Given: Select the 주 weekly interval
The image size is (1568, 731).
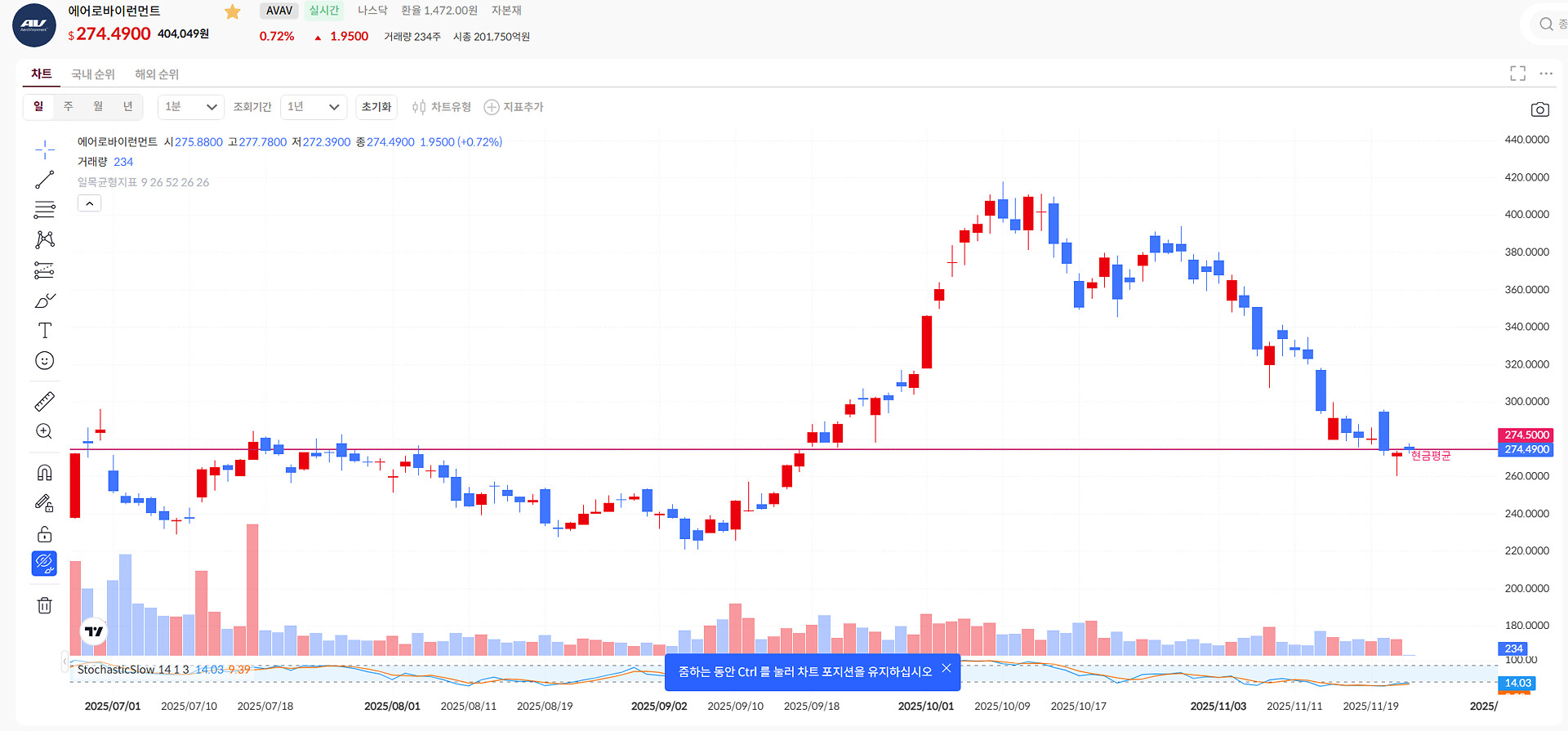Looking at the screenshot, I should (69, 106).
